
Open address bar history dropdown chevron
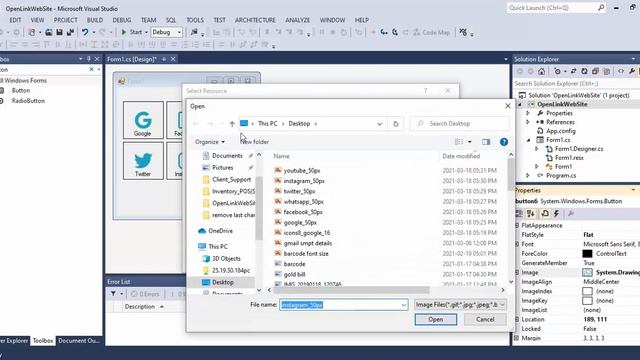(379, 124)
